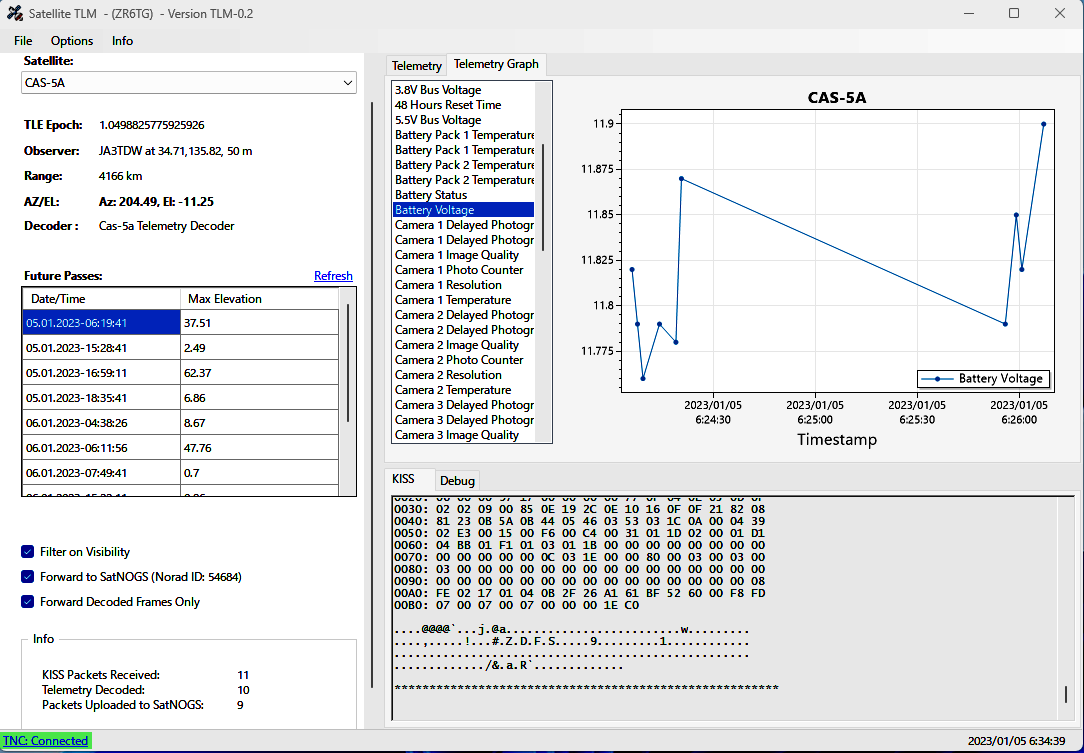Click the Max Elevation column header

259,299
